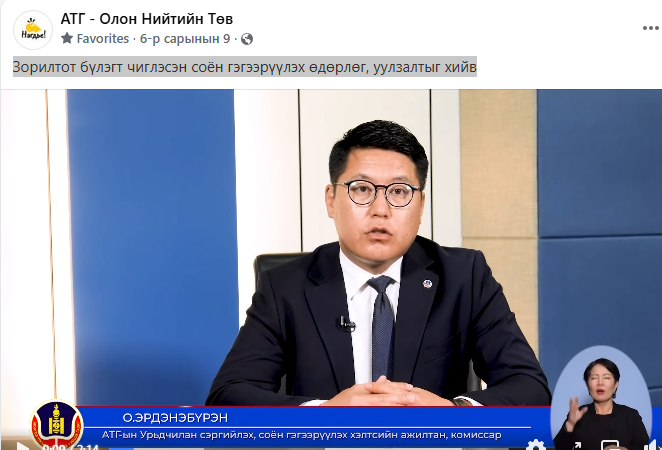Image resolution: width=662 pixels, height=450 pixels.
Task: Click the Favorites label under page name
Action: pos(103,39)
